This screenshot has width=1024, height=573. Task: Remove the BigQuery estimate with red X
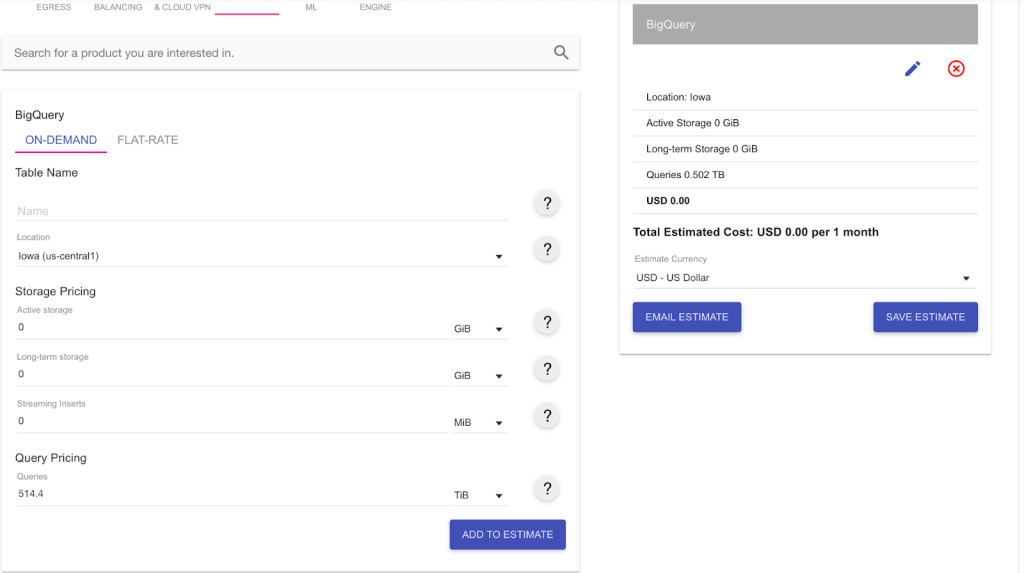click(x=956, y=69)
